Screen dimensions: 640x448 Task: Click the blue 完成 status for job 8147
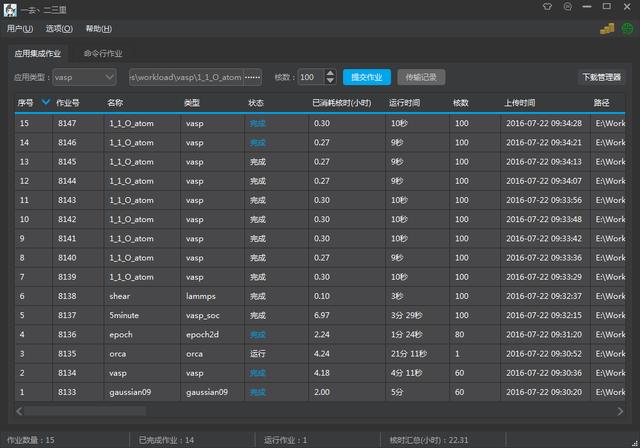258,123
